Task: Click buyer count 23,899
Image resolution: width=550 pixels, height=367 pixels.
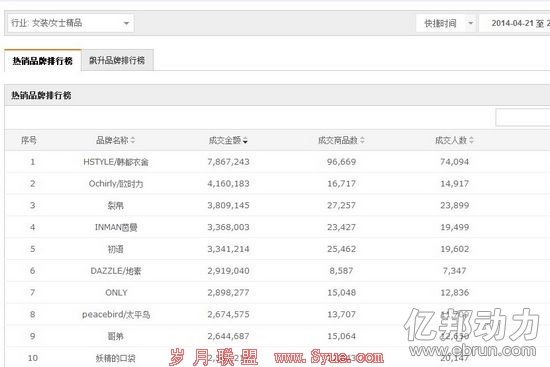Action: 455,205
